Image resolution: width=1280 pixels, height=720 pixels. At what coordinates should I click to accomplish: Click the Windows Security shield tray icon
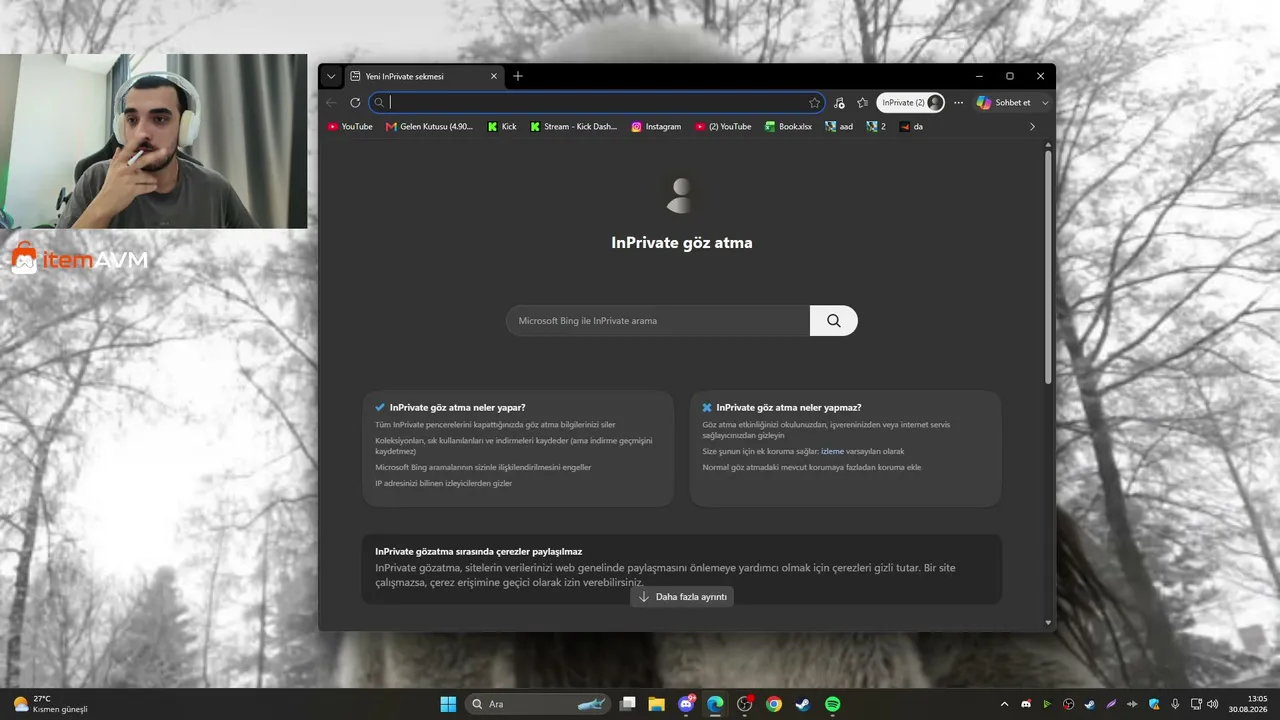pos(1154,704)
